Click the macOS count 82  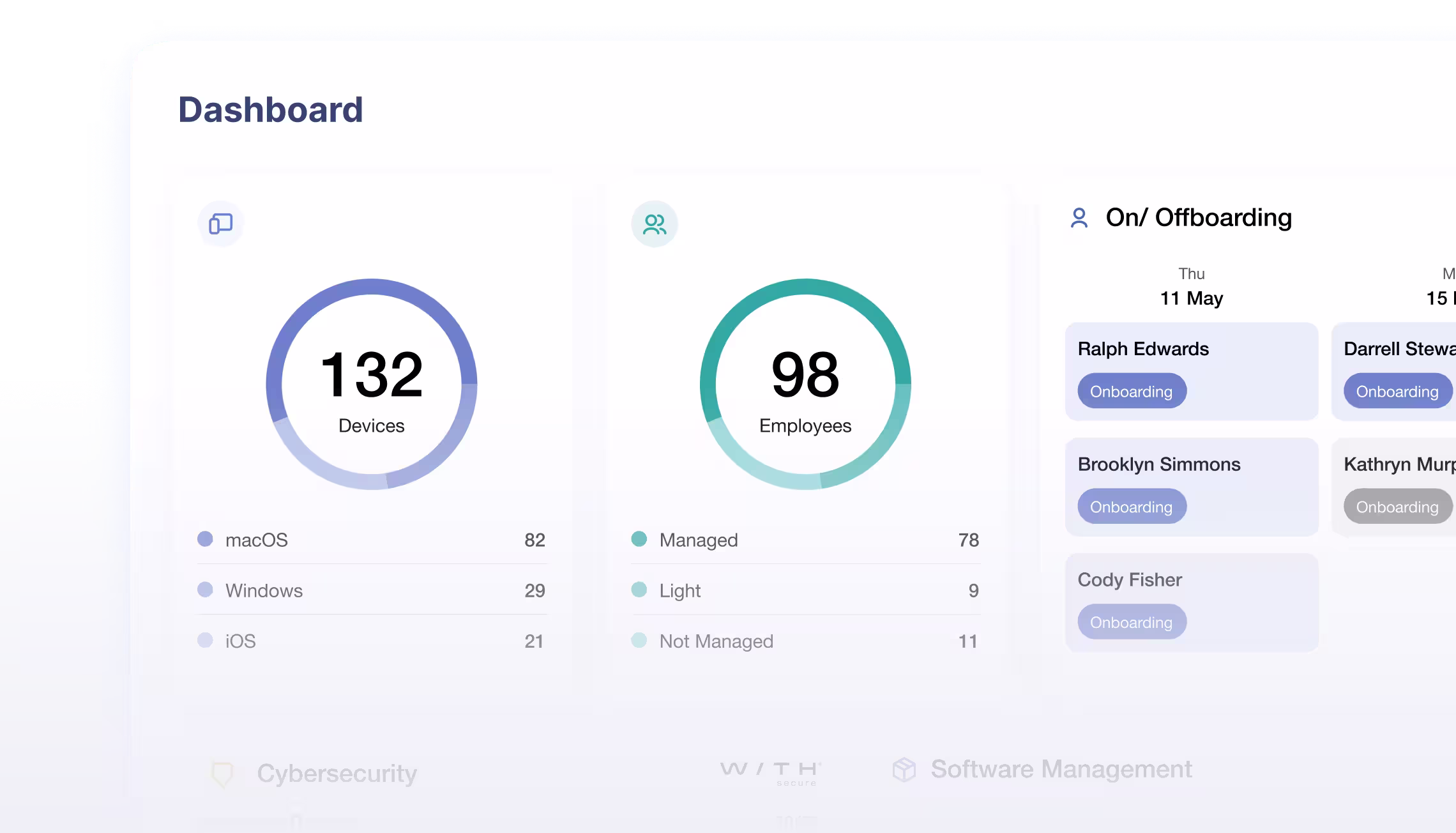pyautogui.click(x=535, y=540)
